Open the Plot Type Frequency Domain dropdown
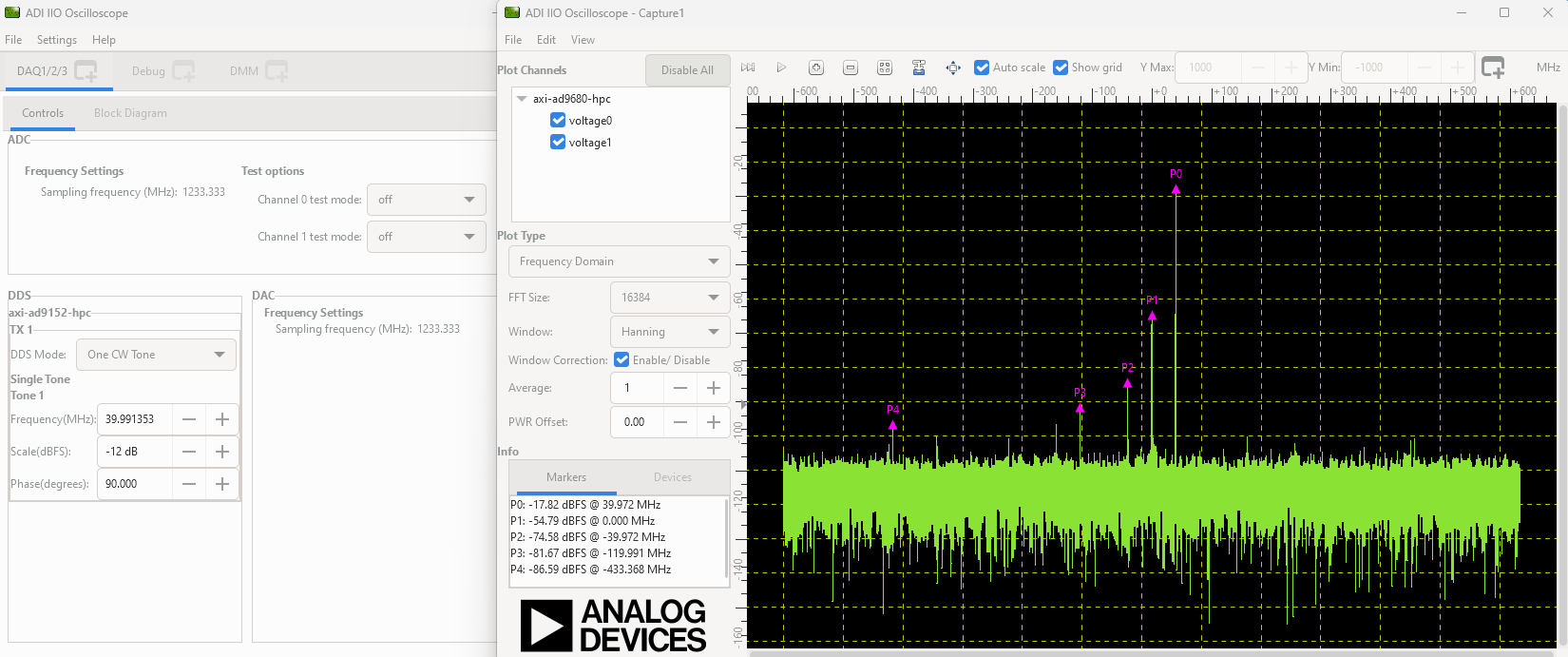The width and height of the screenshot is (1568, 657). [620, 261]
